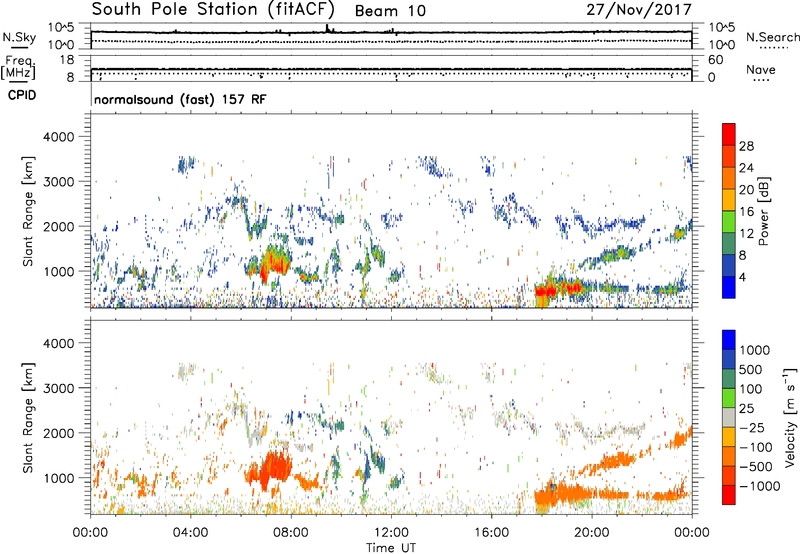The width and height of the screenshot is (800, 554).
Task: Click velocity colorbar tick value '-1000'
Action: click(x=759, y=486)
